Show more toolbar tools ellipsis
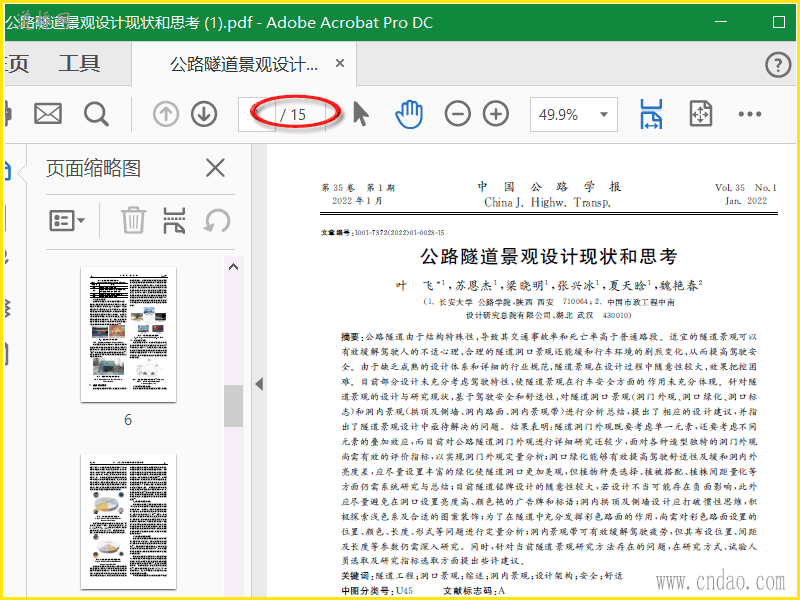800x600 pixels. [x=749, y=114]
